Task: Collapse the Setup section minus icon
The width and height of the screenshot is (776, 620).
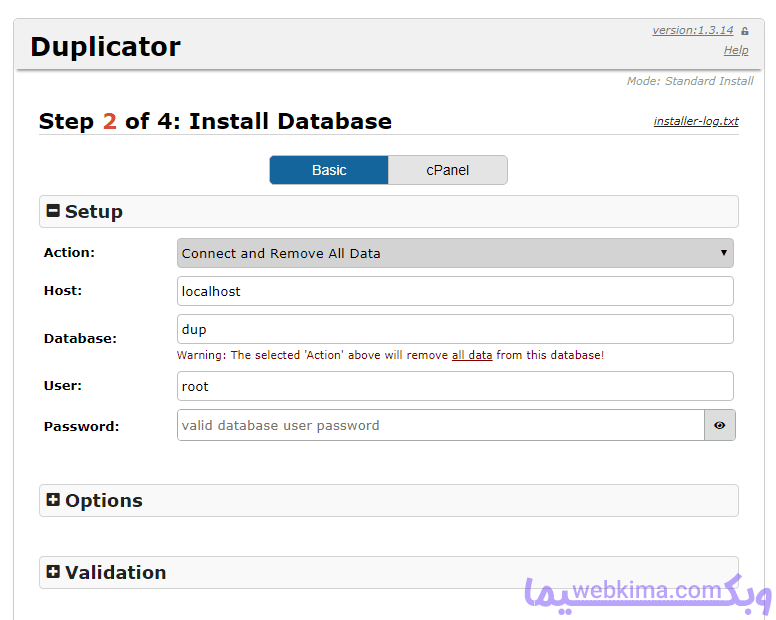Action: (53, 211)
